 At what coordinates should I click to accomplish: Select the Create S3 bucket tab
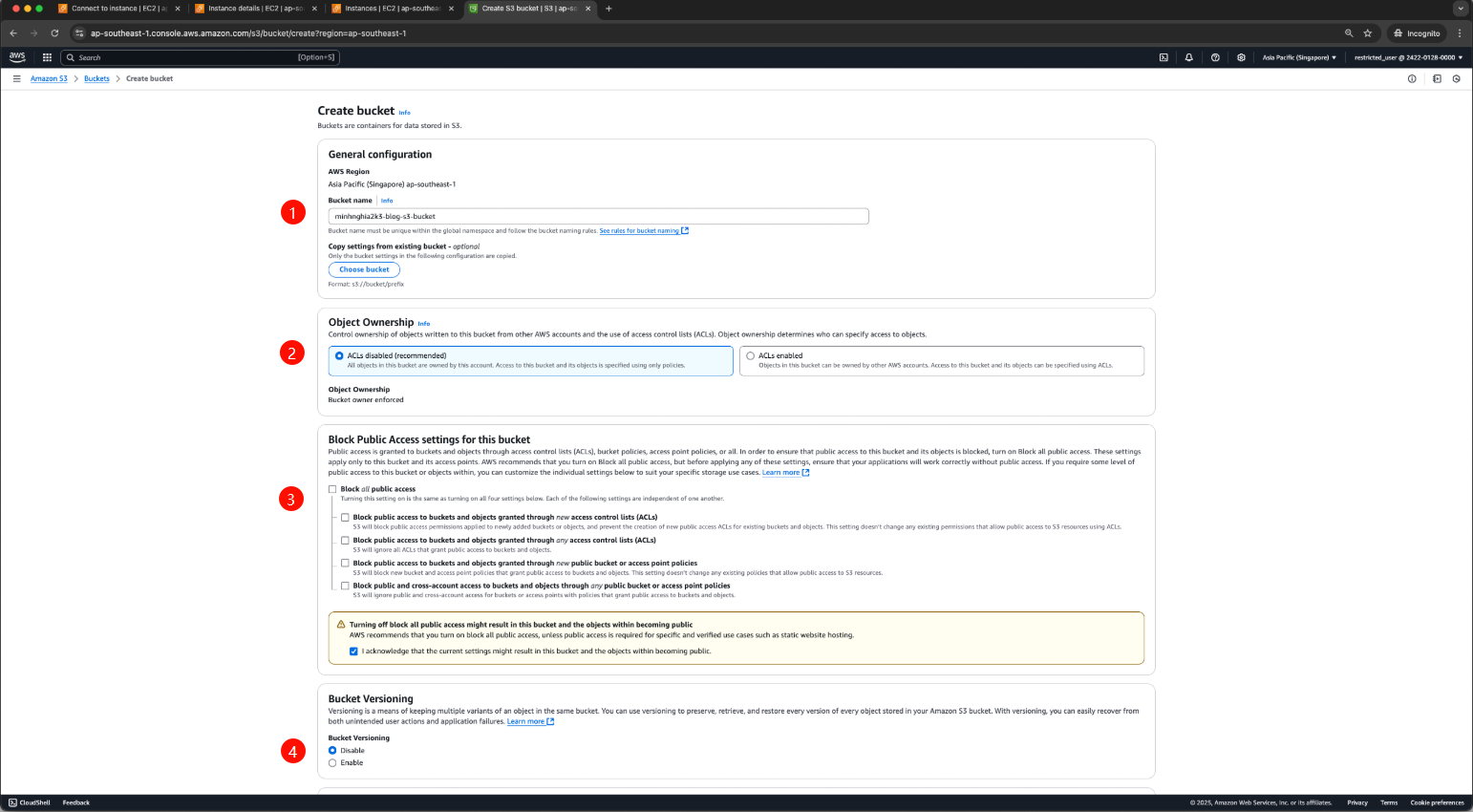[529, 9]
